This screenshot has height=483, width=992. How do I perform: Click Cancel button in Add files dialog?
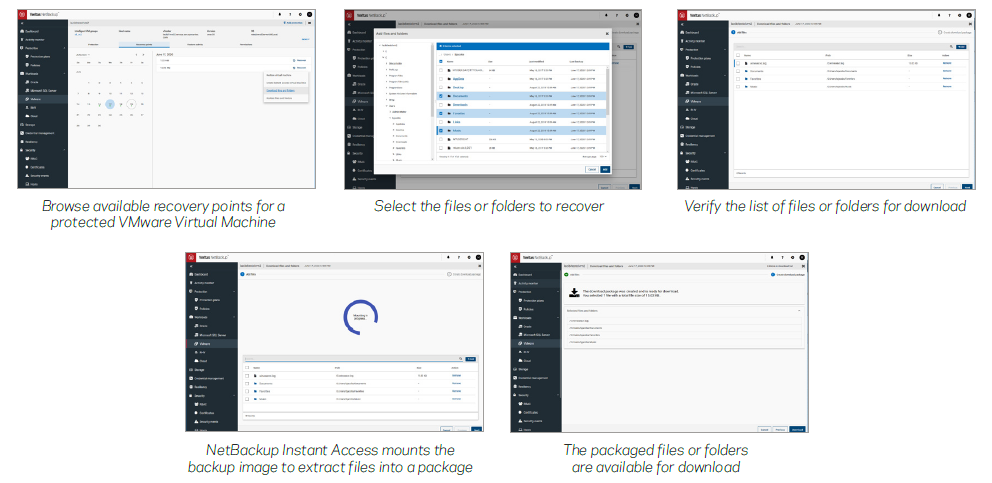[x=592, y=170]
